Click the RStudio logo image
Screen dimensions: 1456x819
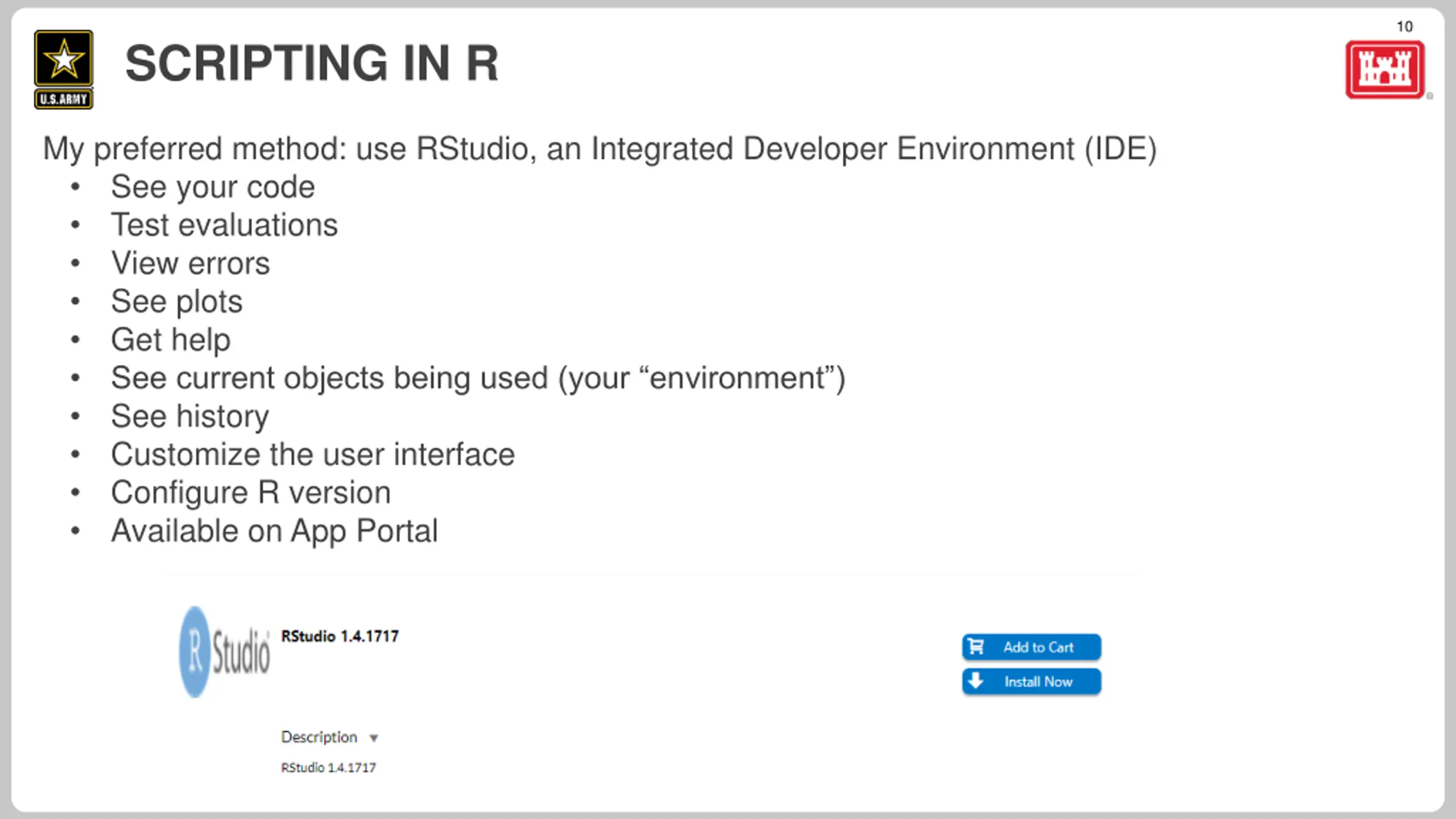[225, 652]
